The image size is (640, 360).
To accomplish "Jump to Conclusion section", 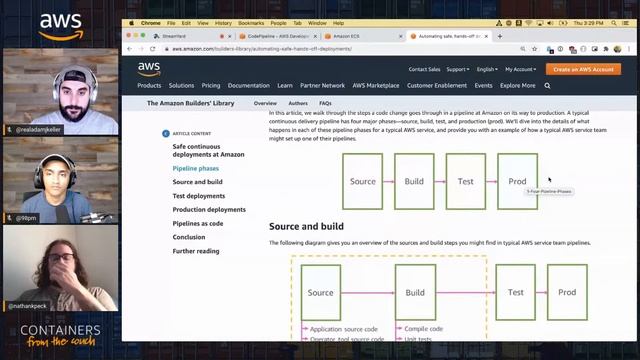I will [x=189, y=237].
